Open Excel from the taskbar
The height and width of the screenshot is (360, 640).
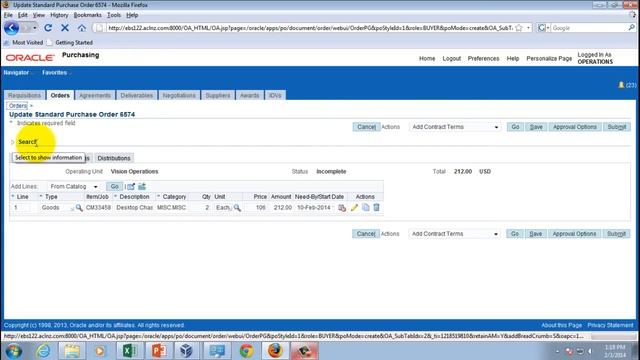point(130,351)
